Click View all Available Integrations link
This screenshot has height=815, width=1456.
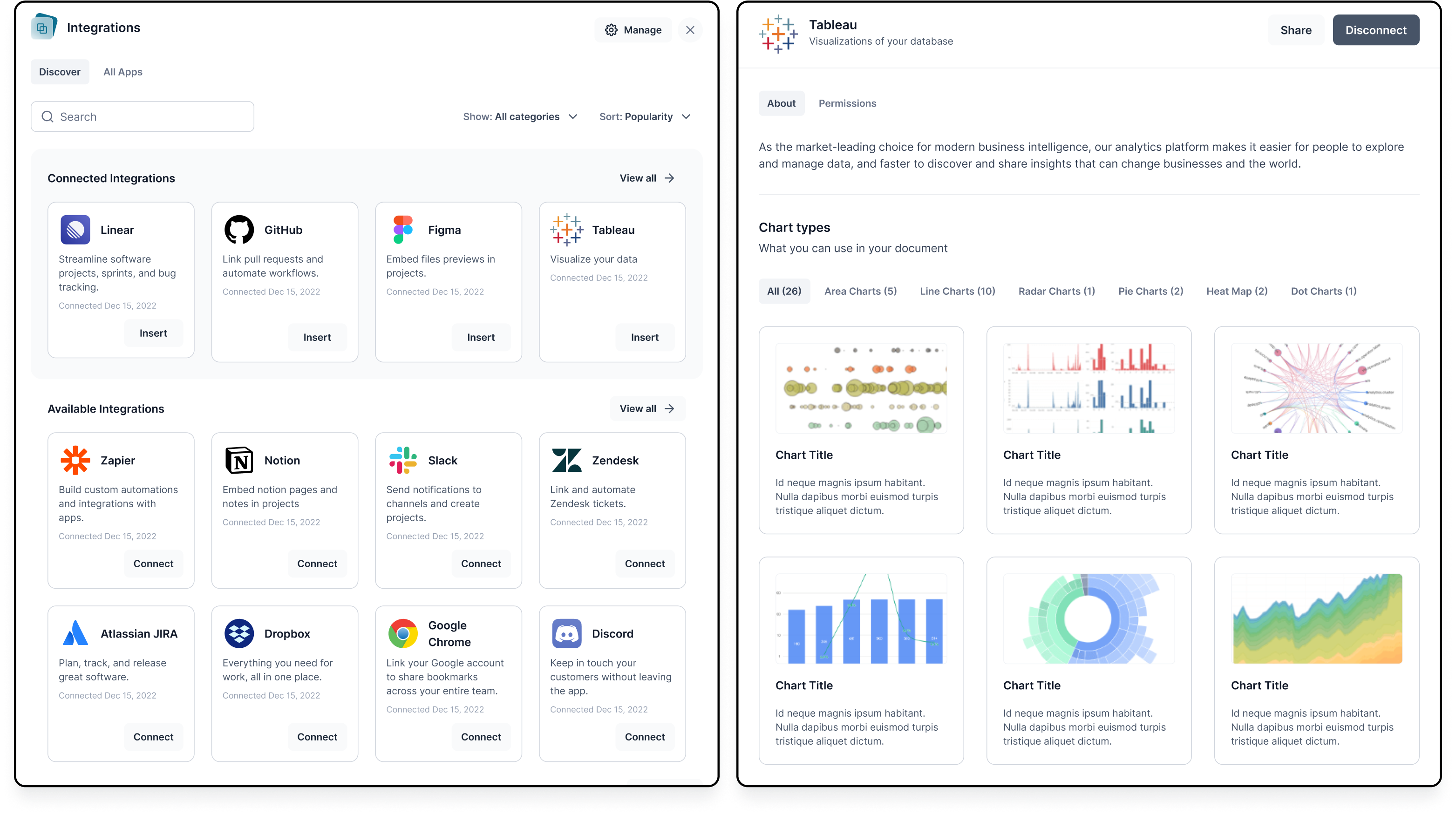coord(647,408)
